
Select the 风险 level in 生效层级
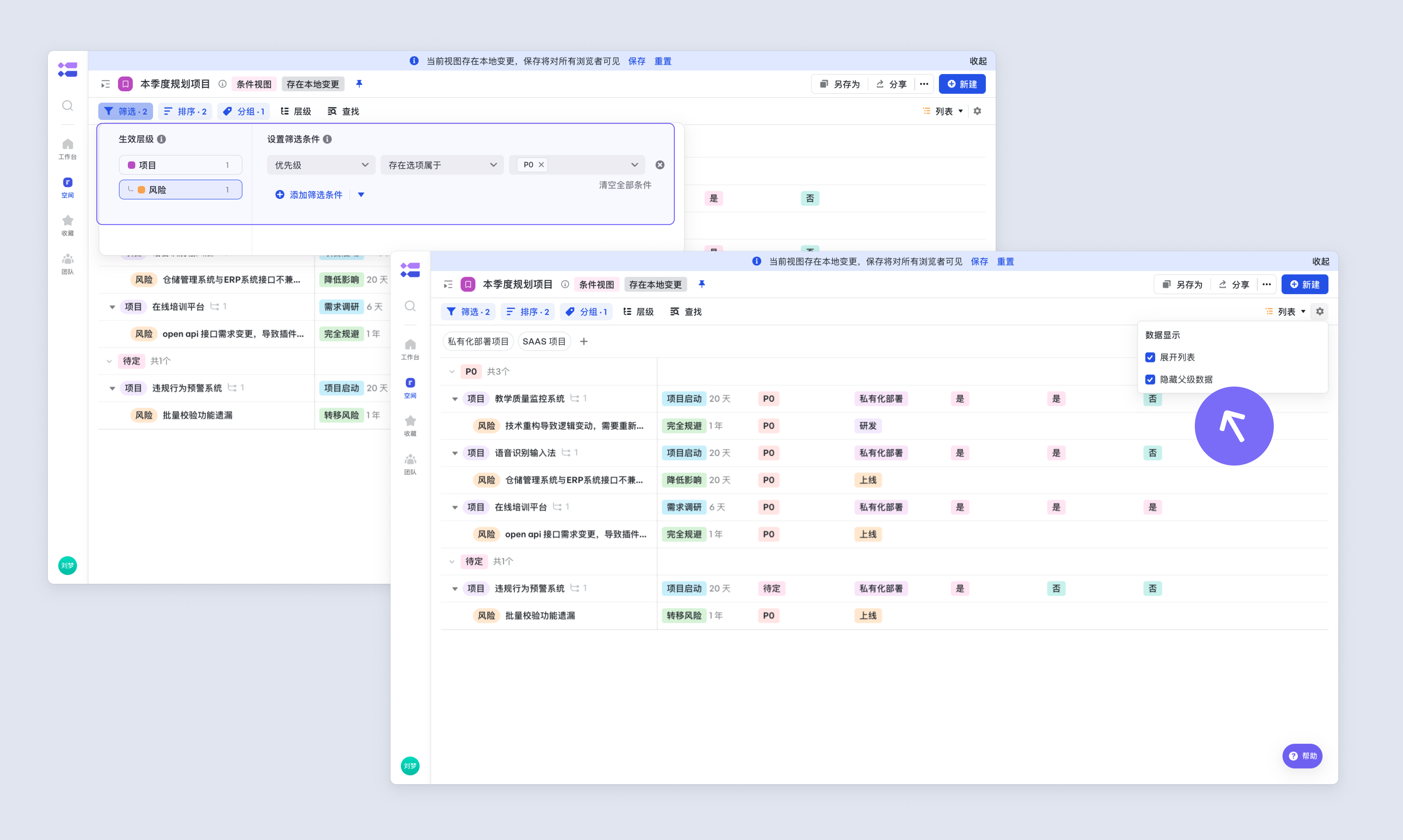[181, 190]
